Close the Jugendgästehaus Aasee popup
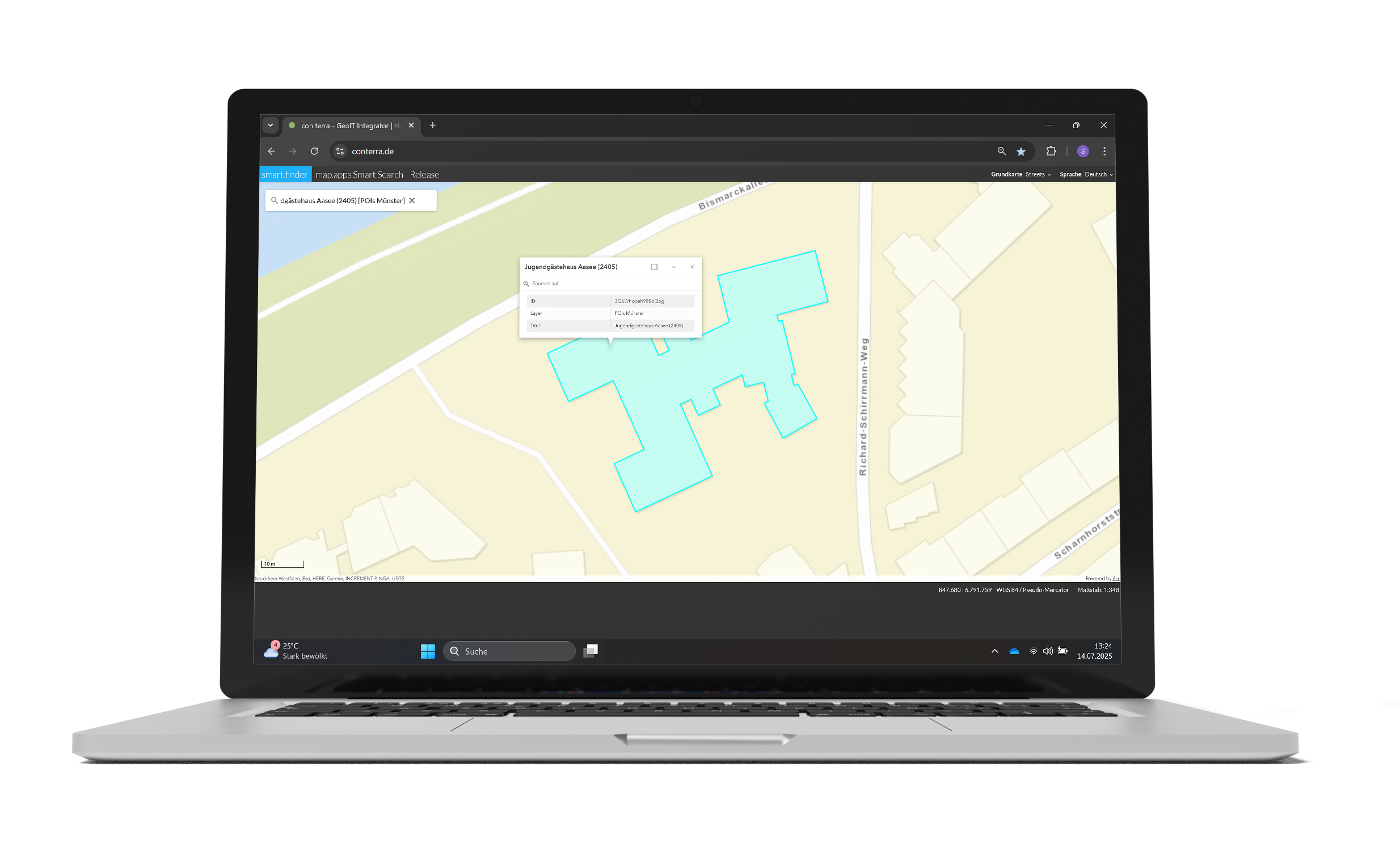This screenshot has width=1400, height=851. click(692, 267)
